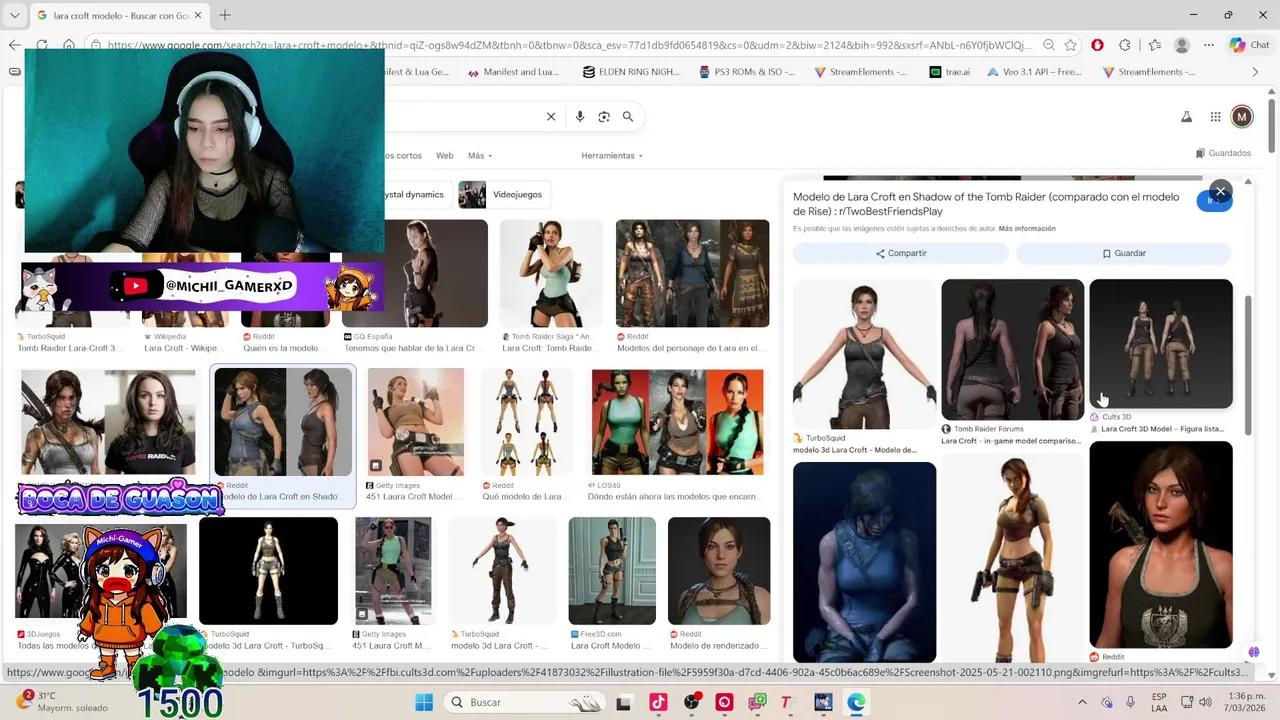This screenshot has height=720, width=1280.
Task: Open Google Lens image search
Action: (x=604, y=117)
